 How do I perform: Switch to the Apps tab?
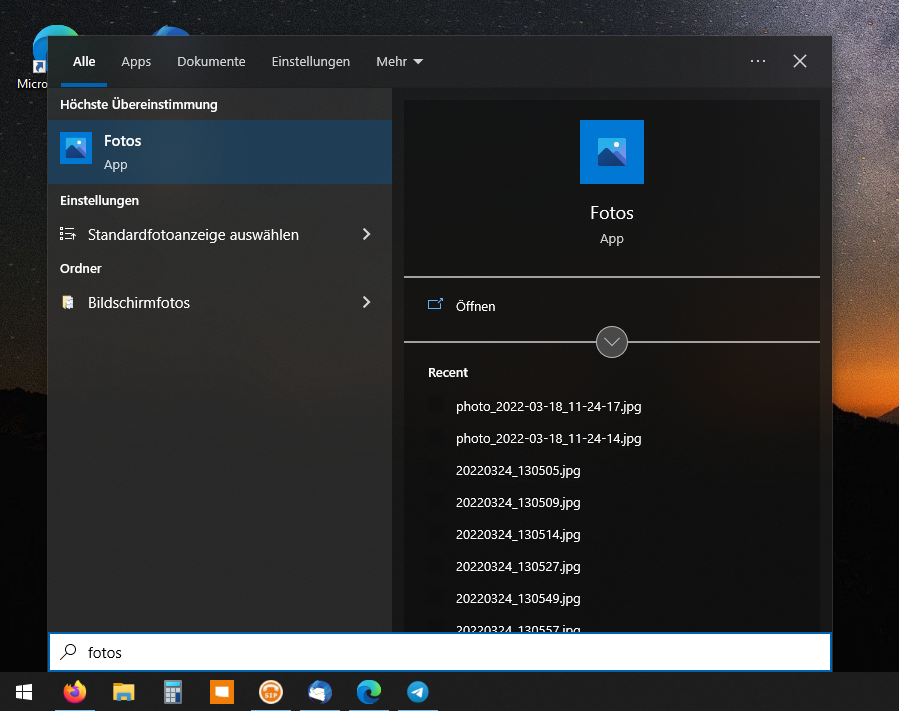[x=136, y=61]
